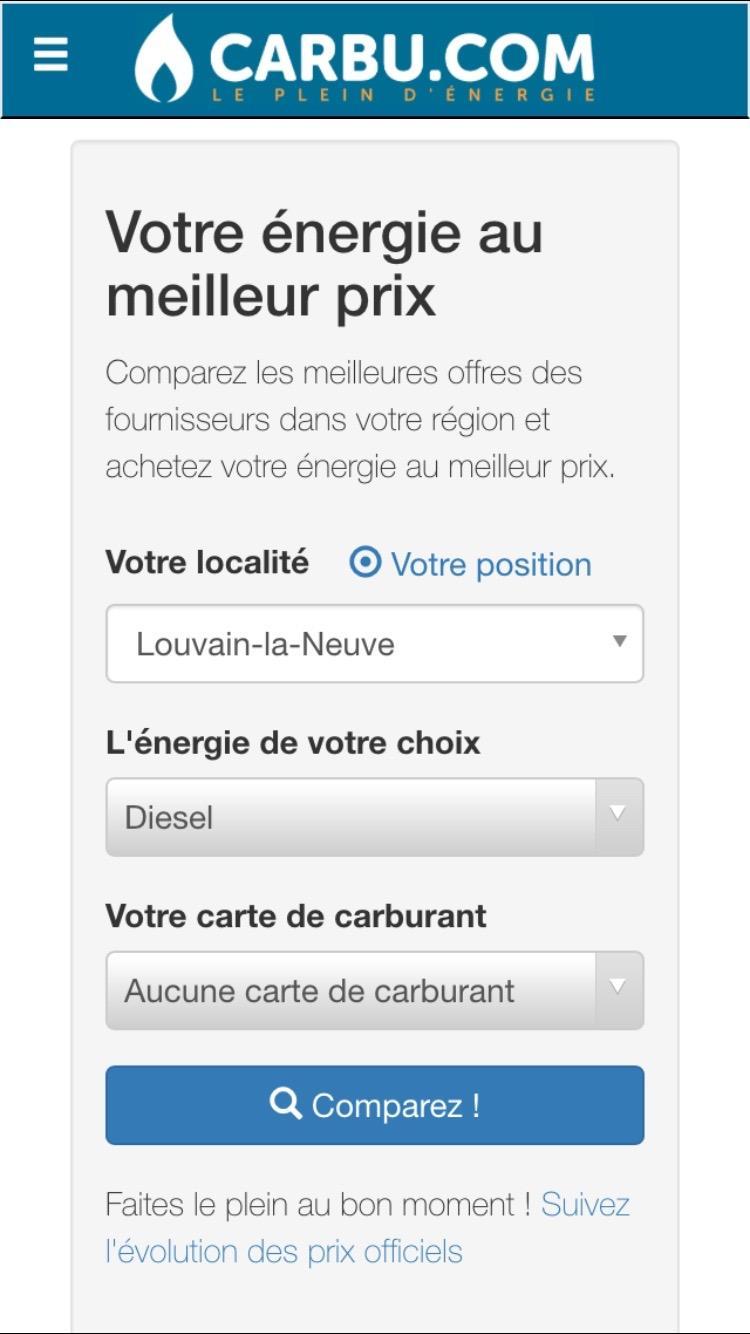Expand the Diesel energy dropdown
This screenshot has width=750, height=1334.
(x=375, y=816)
